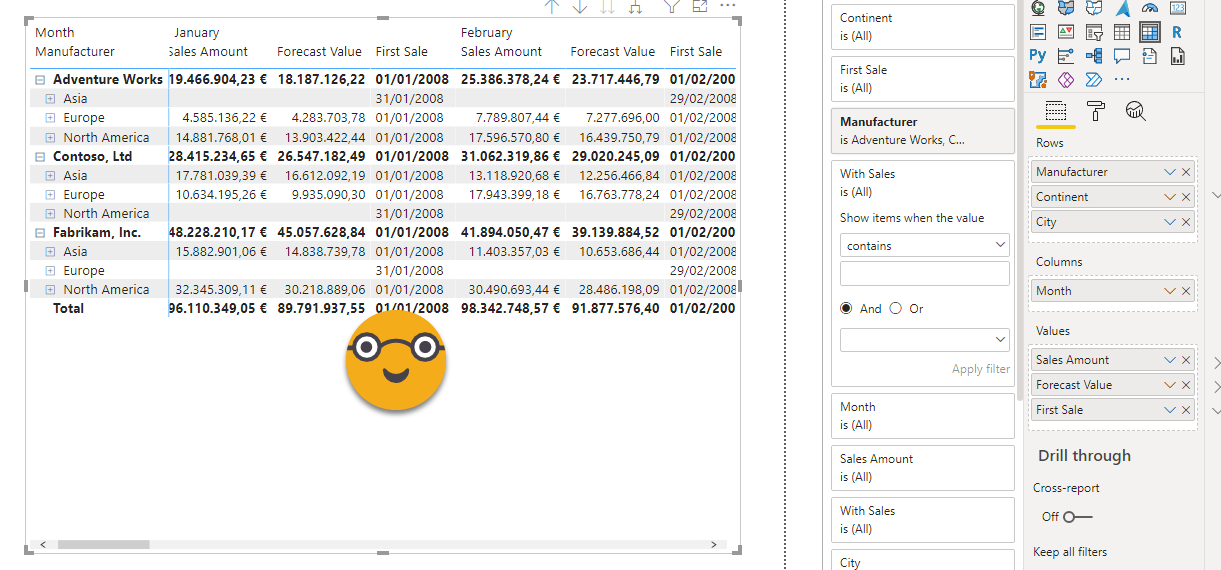Pick the R script visual icon

pyautogui.click(x=1178, y=32)
